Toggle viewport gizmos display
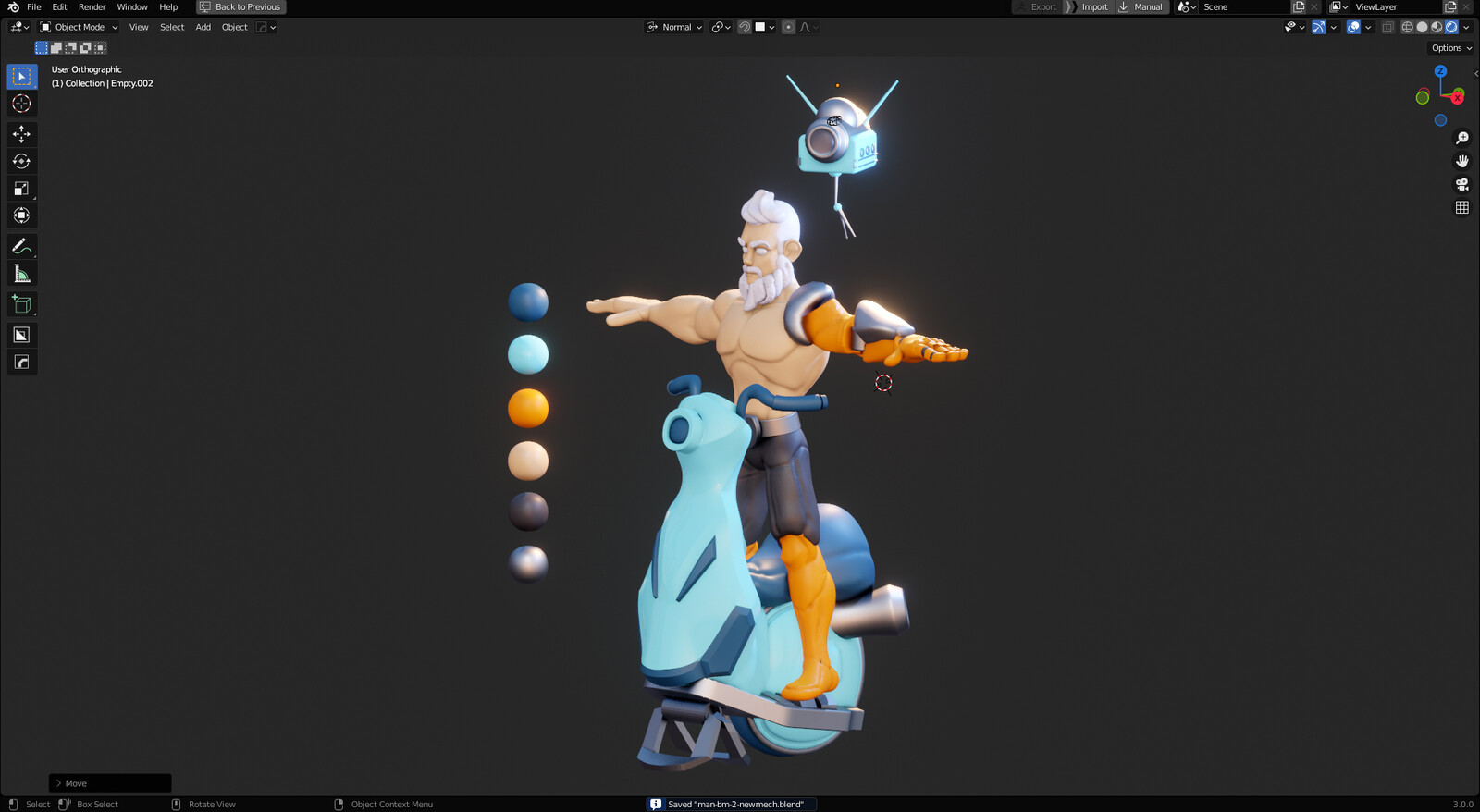Screen dimensions: 1480x812 pos(1319,27)
